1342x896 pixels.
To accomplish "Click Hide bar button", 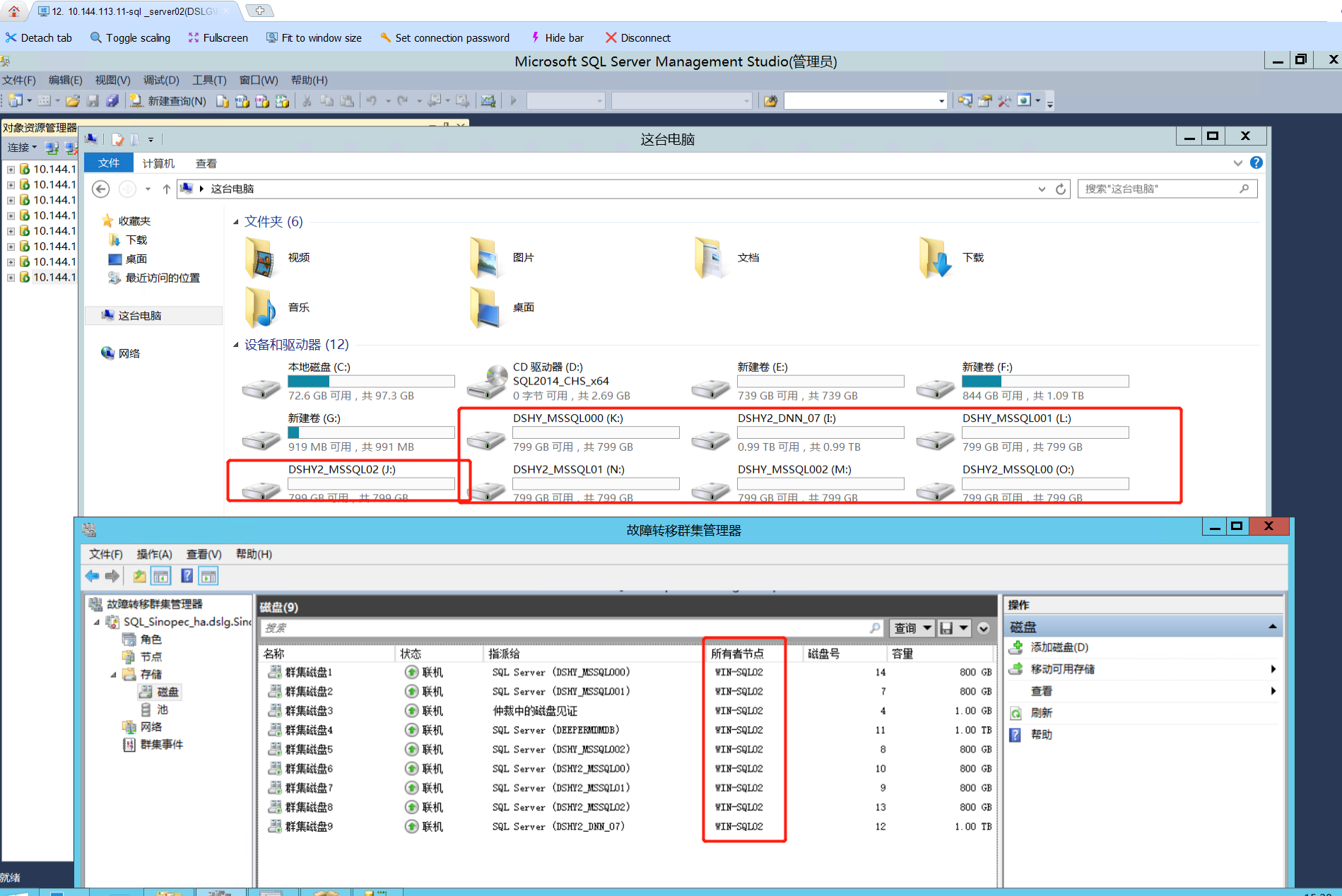I will tap(557, 38).
